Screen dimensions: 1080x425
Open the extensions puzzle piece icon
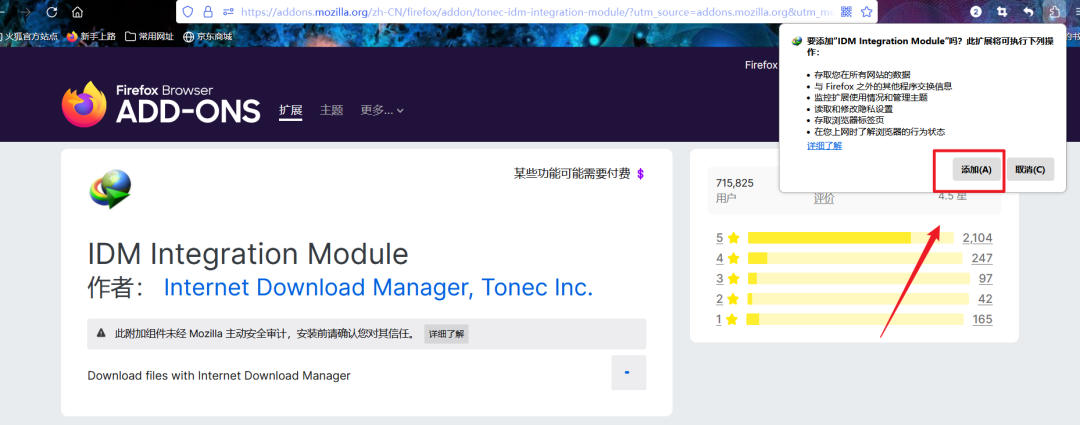click(1055, 12)
